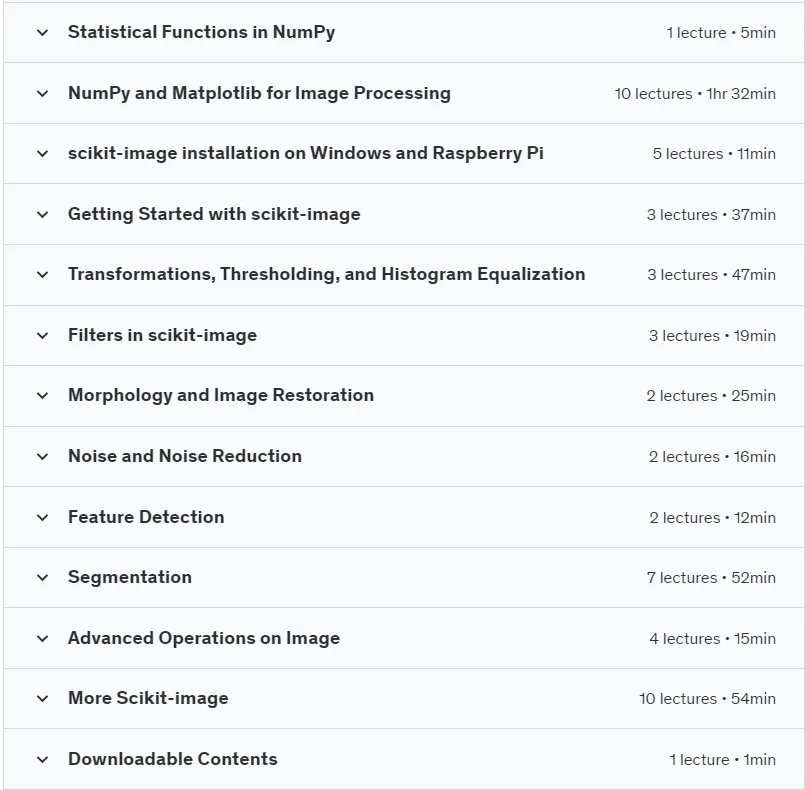Toggle the Morphology and Image Restoration chevron
This screenshot has width=805, height=790.
tap(43, 396)
